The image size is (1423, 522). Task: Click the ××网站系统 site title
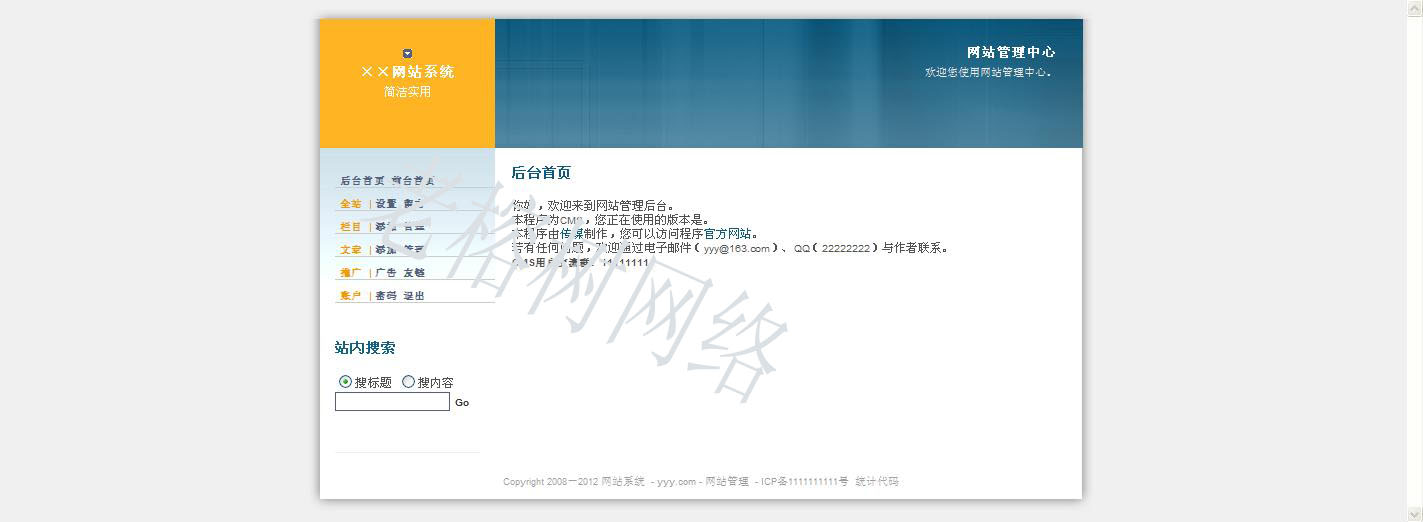point(407,72)
